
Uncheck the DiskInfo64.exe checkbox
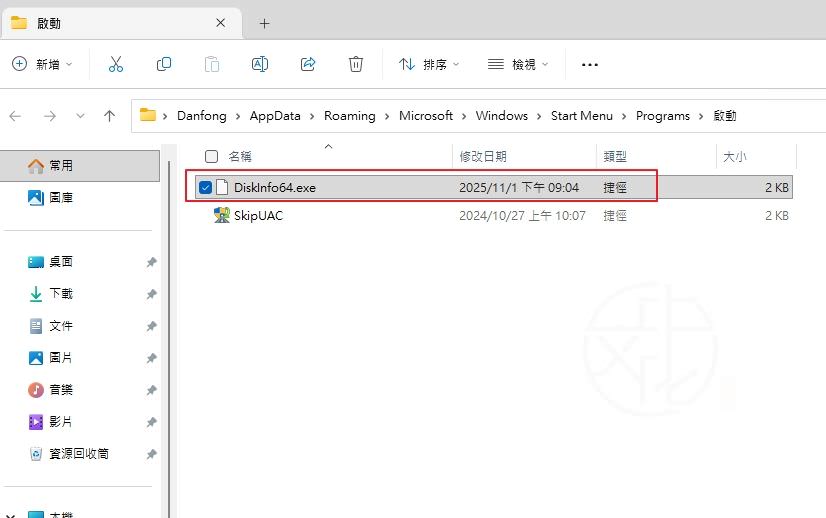point(205,187)
